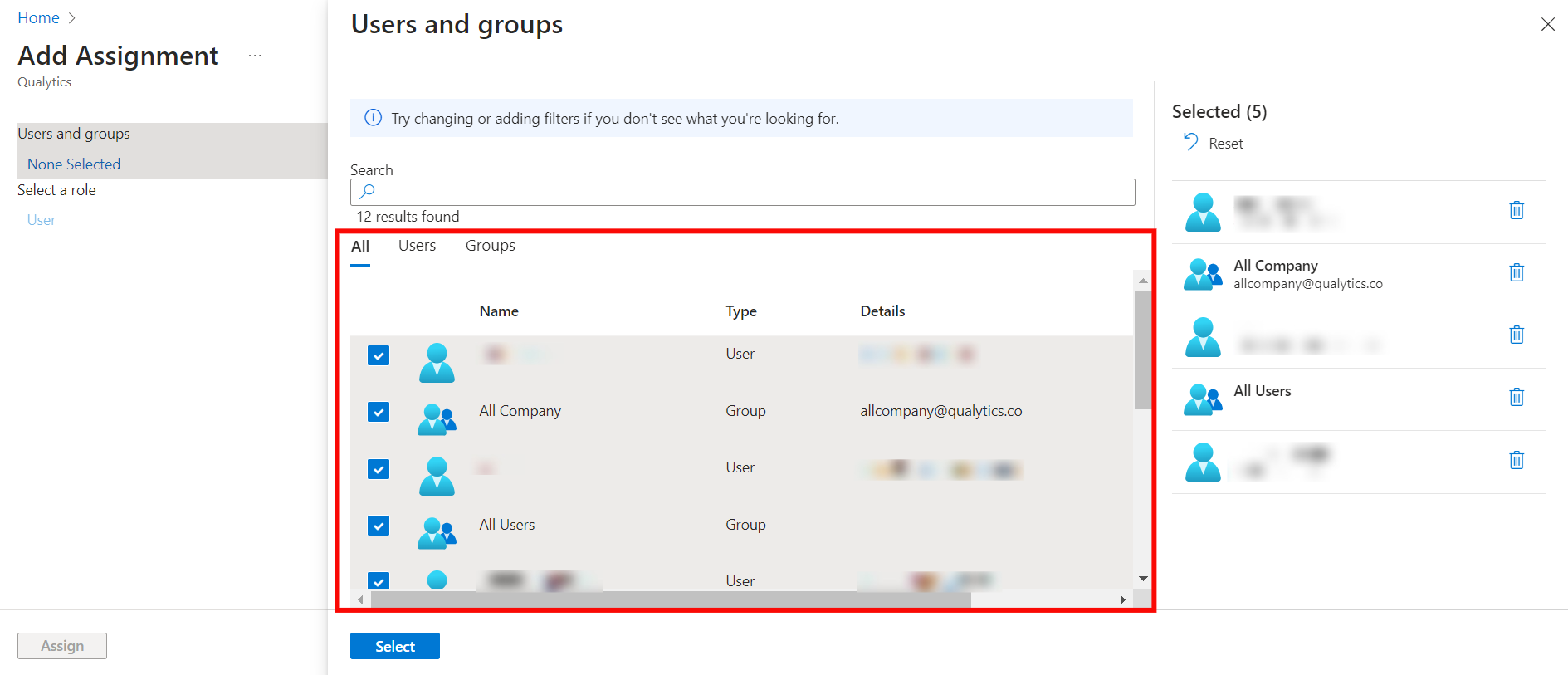Click user avatar in row between the two groups
This screenshot has height=675, width=1568.
point(437,476)
